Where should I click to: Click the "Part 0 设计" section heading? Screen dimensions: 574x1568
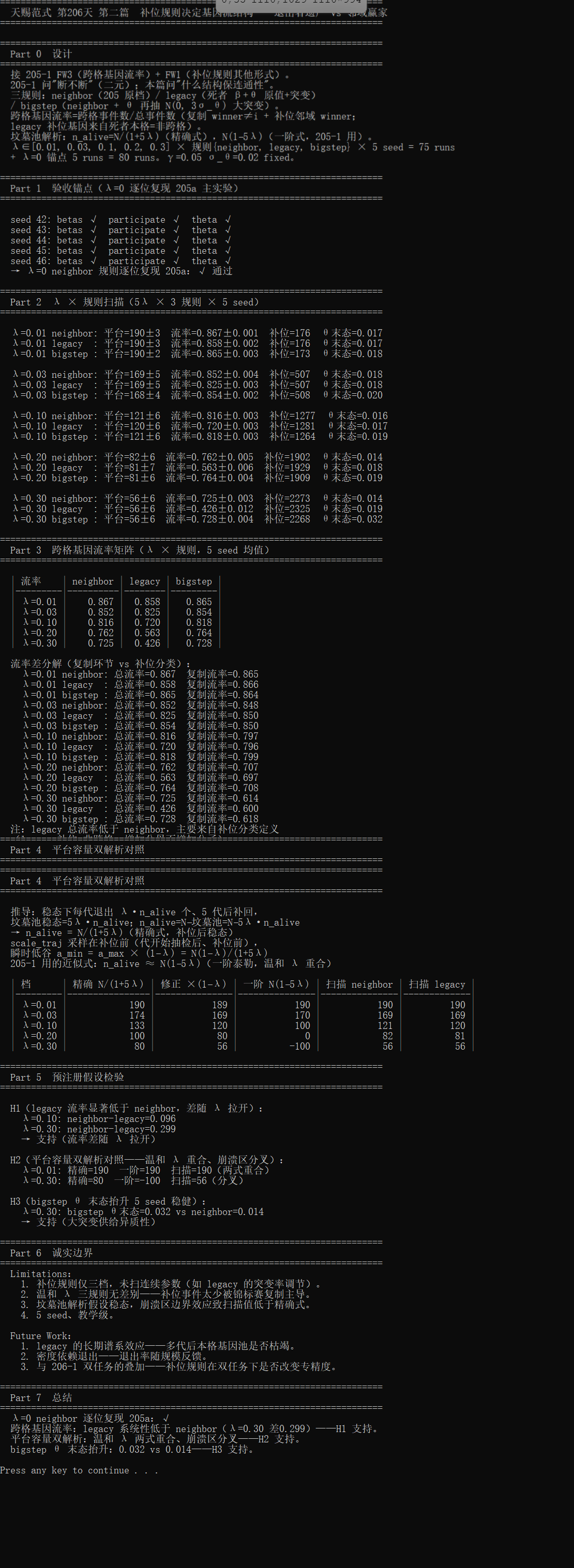click(41, 54)
